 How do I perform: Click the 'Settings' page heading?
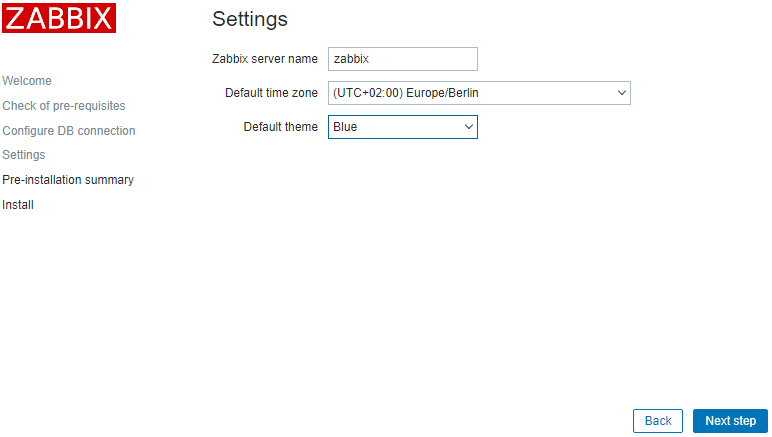[x=250, y=19]
